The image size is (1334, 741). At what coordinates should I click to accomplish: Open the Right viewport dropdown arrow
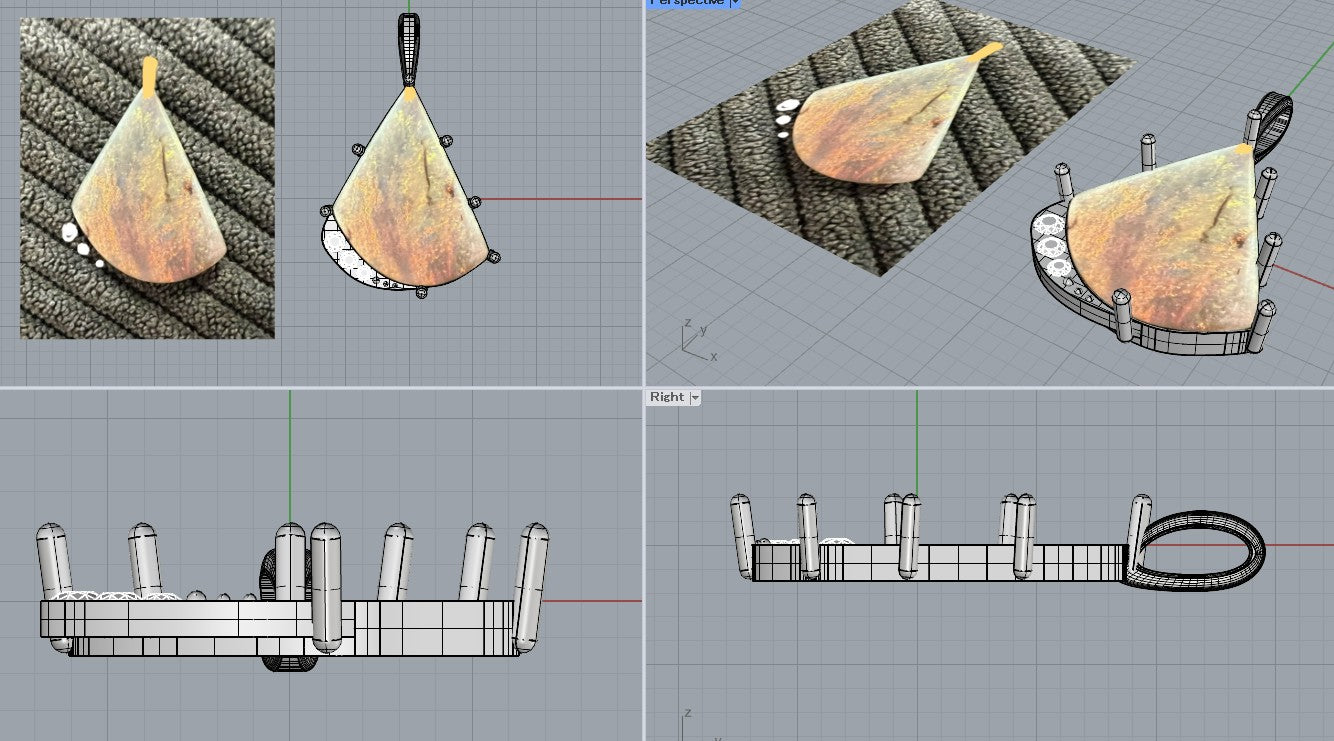click(695, 398)
